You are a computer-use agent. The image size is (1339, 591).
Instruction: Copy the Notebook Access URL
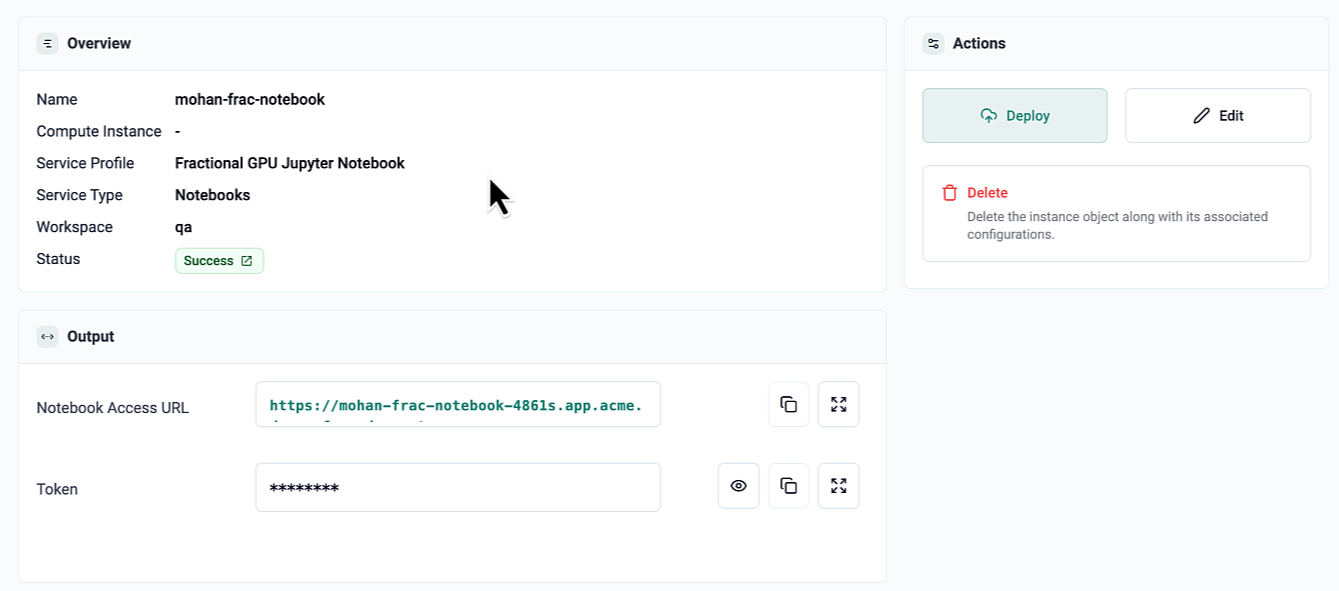point(788,404)
